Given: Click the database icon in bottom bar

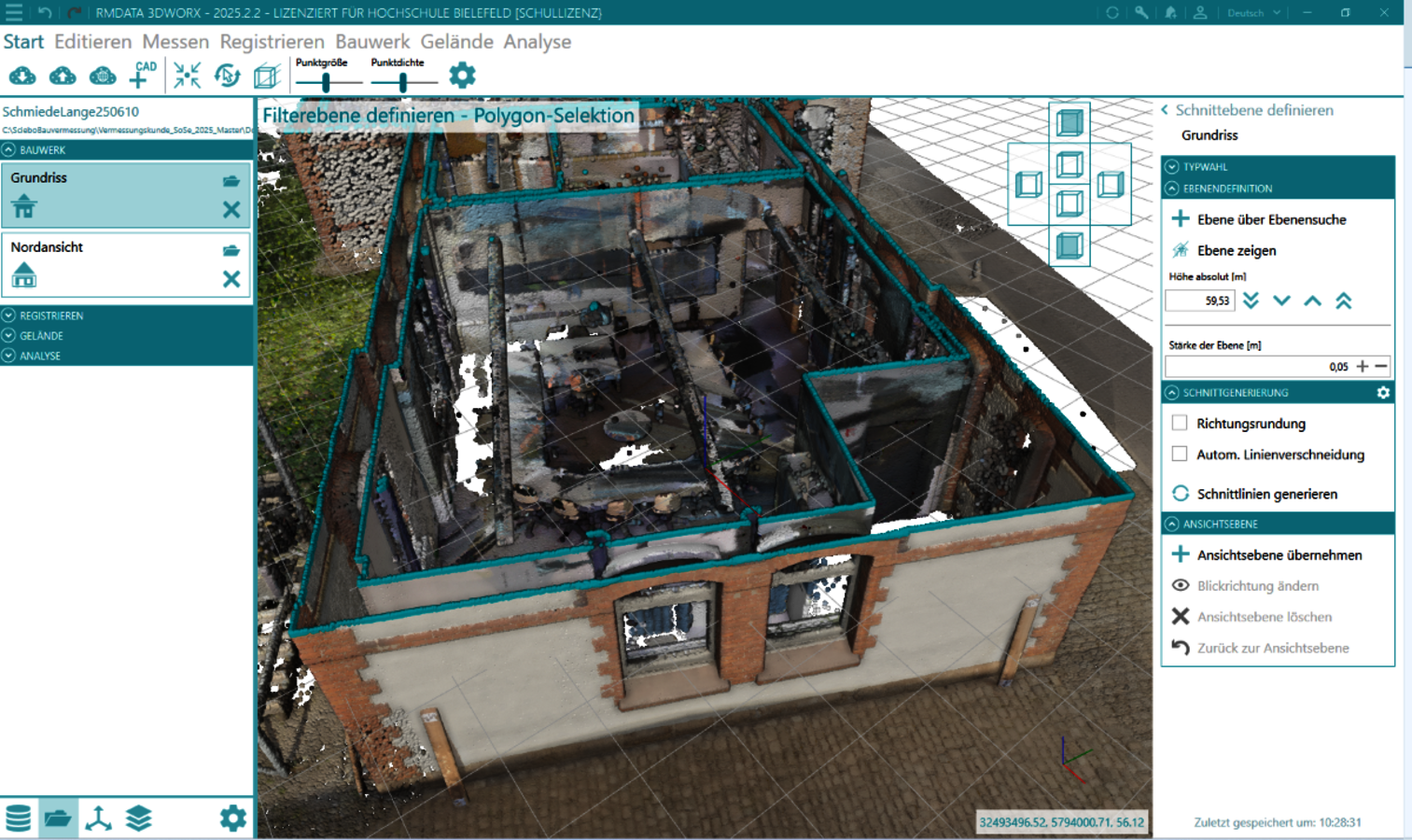Looking at the screenshot, I should (x=19, y=819).
